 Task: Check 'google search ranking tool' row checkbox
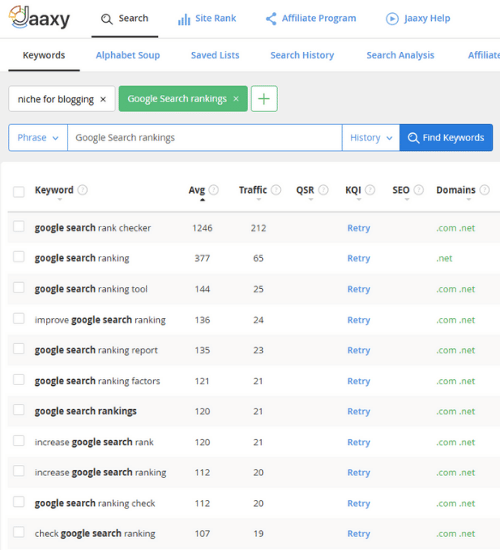[19, 287]
